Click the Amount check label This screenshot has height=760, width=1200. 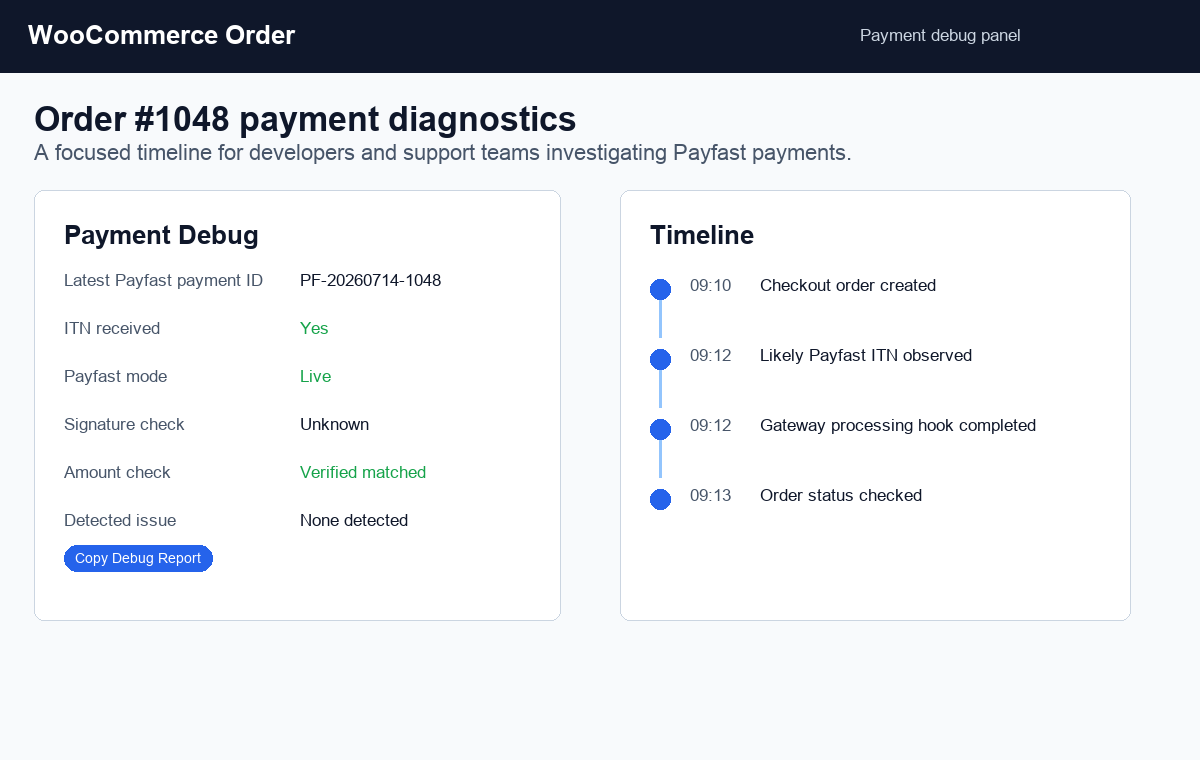tap(117, 473)
